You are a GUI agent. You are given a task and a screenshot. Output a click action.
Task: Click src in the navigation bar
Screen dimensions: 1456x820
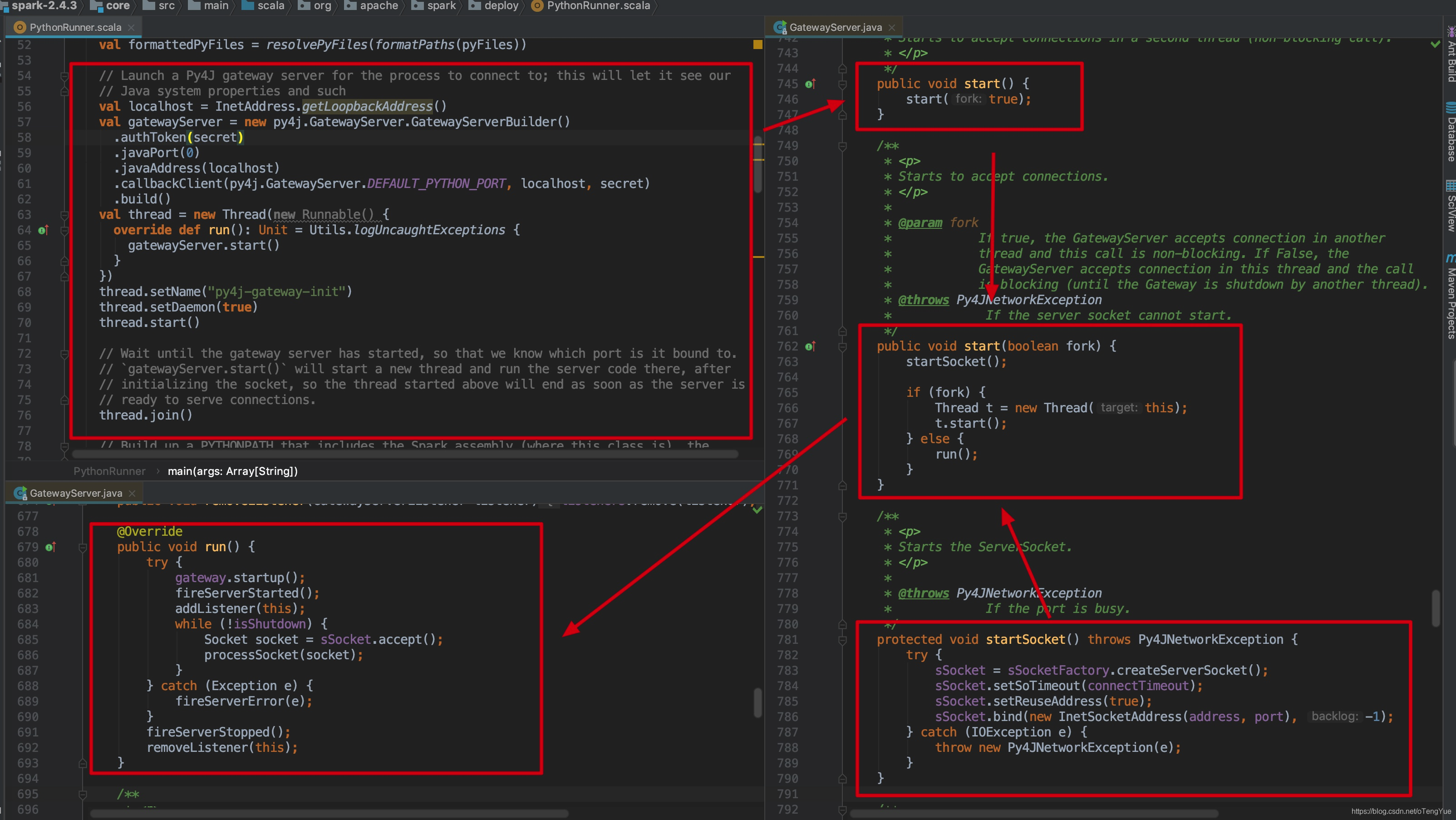159,5
